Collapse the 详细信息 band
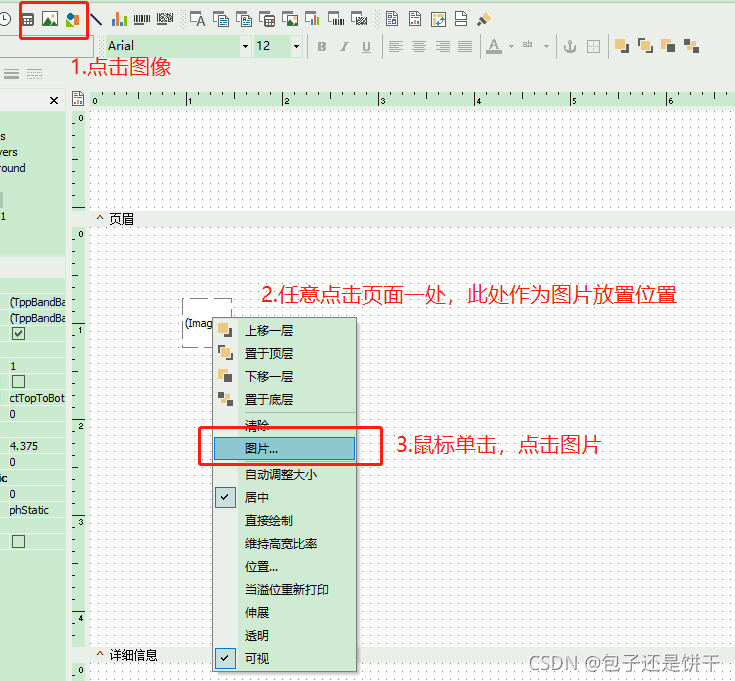The image size is (735, 681). [x=100, y=654]
